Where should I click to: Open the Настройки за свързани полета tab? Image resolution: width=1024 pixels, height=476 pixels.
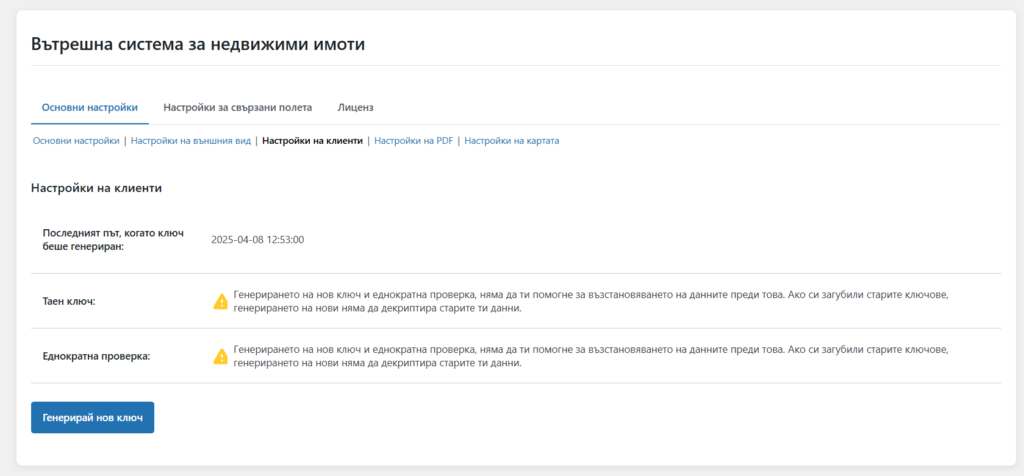(x=238, y=107)
